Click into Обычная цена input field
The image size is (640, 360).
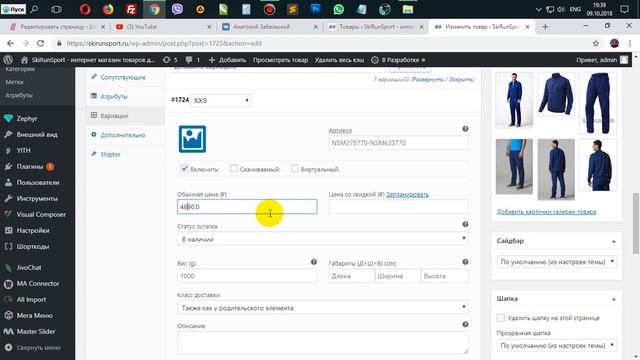[x=247, y=207]
